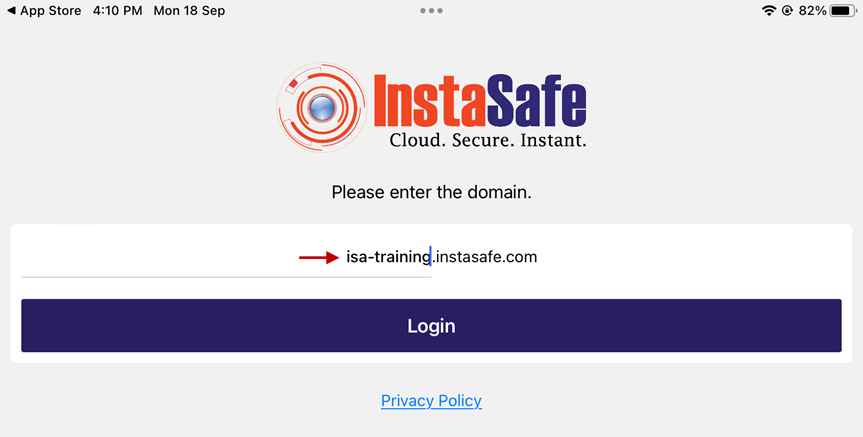Click the 4:10 PM clock
This screenshot has width=863, height=437.
point(117,10)
